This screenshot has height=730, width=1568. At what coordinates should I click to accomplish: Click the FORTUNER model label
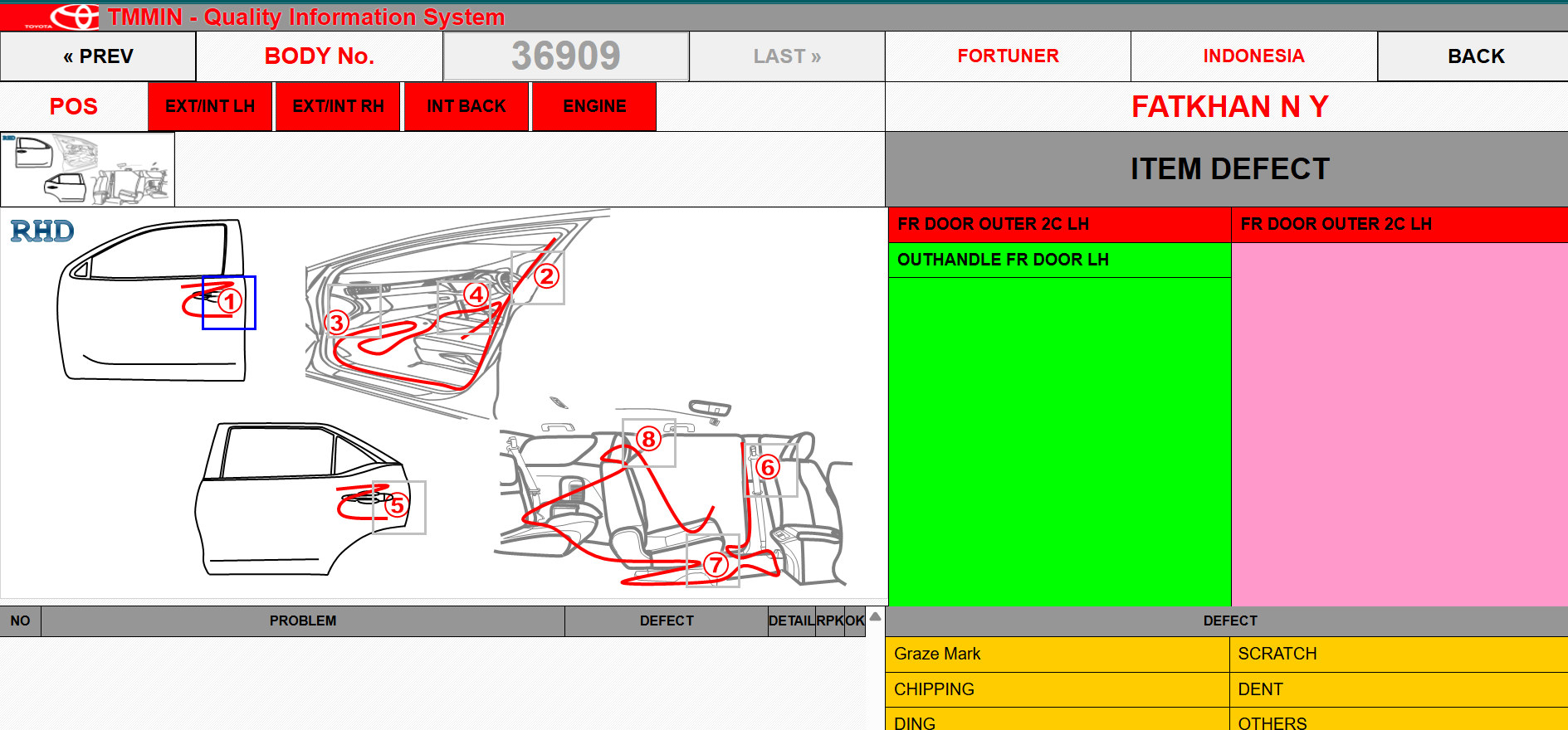[1008, 56]
